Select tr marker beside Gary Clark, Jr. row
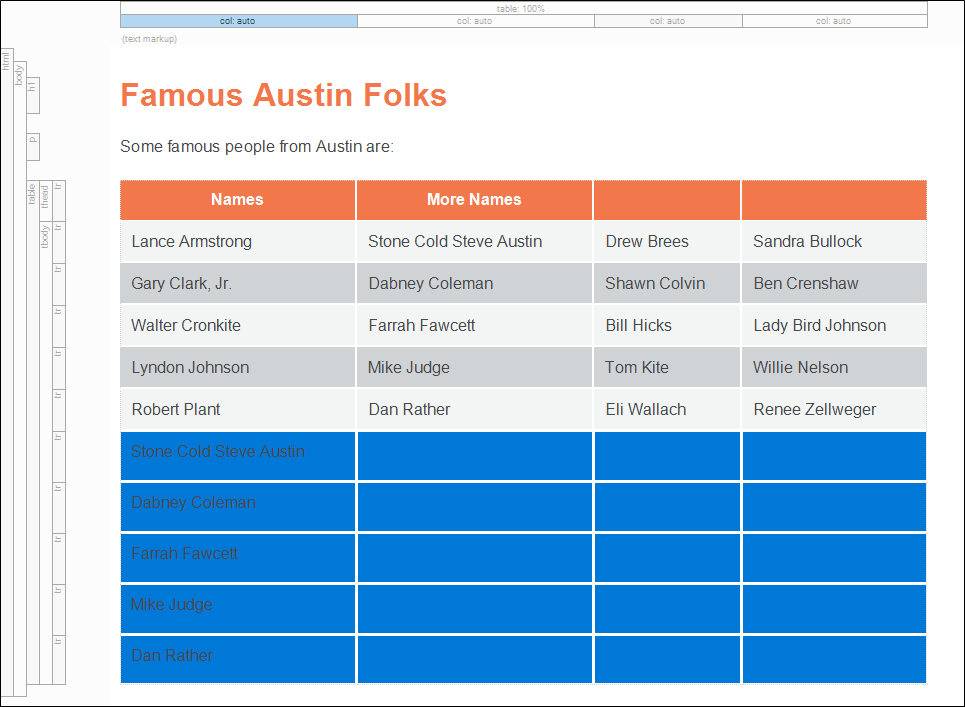 point(59,284)
